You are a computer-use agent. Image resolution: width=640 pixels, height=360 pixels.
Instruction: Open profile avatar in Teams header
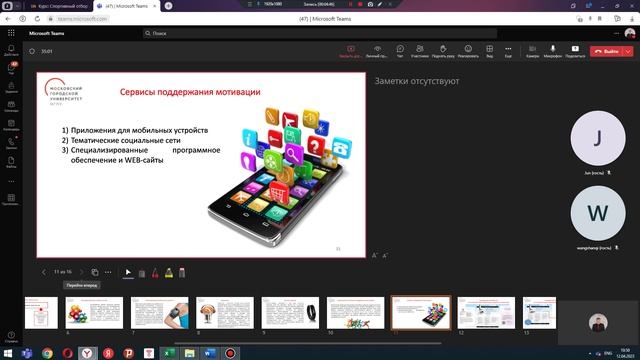click(x=630, y=33)
